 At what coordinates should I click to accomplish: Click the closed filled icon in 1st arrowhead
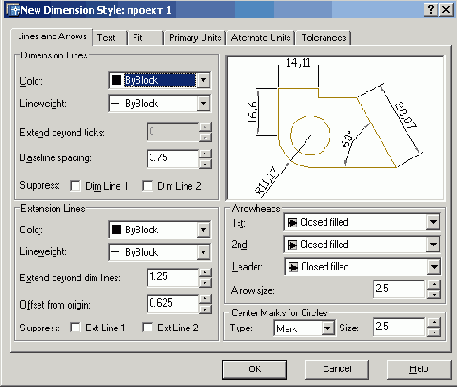292,222
